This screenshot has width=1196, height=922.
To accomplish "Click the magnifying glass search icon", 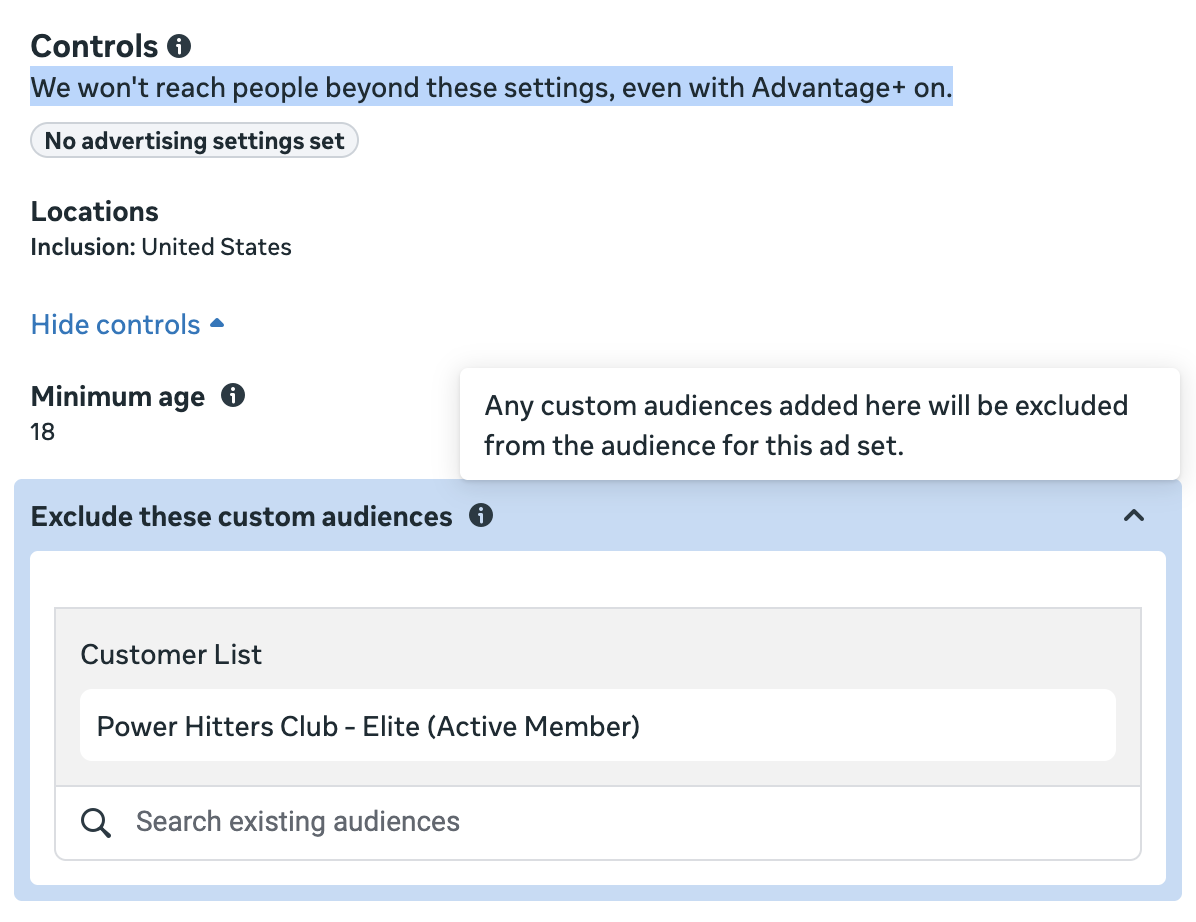I will tap(96, 823).
